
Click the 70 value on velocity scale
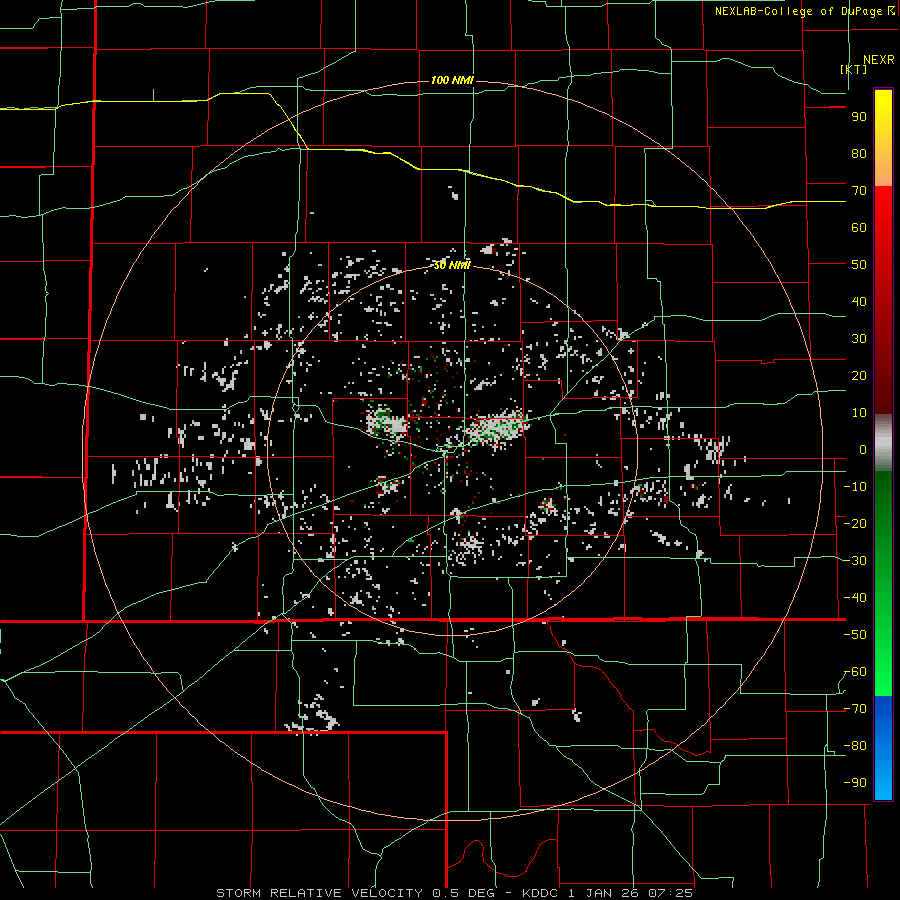859,191
